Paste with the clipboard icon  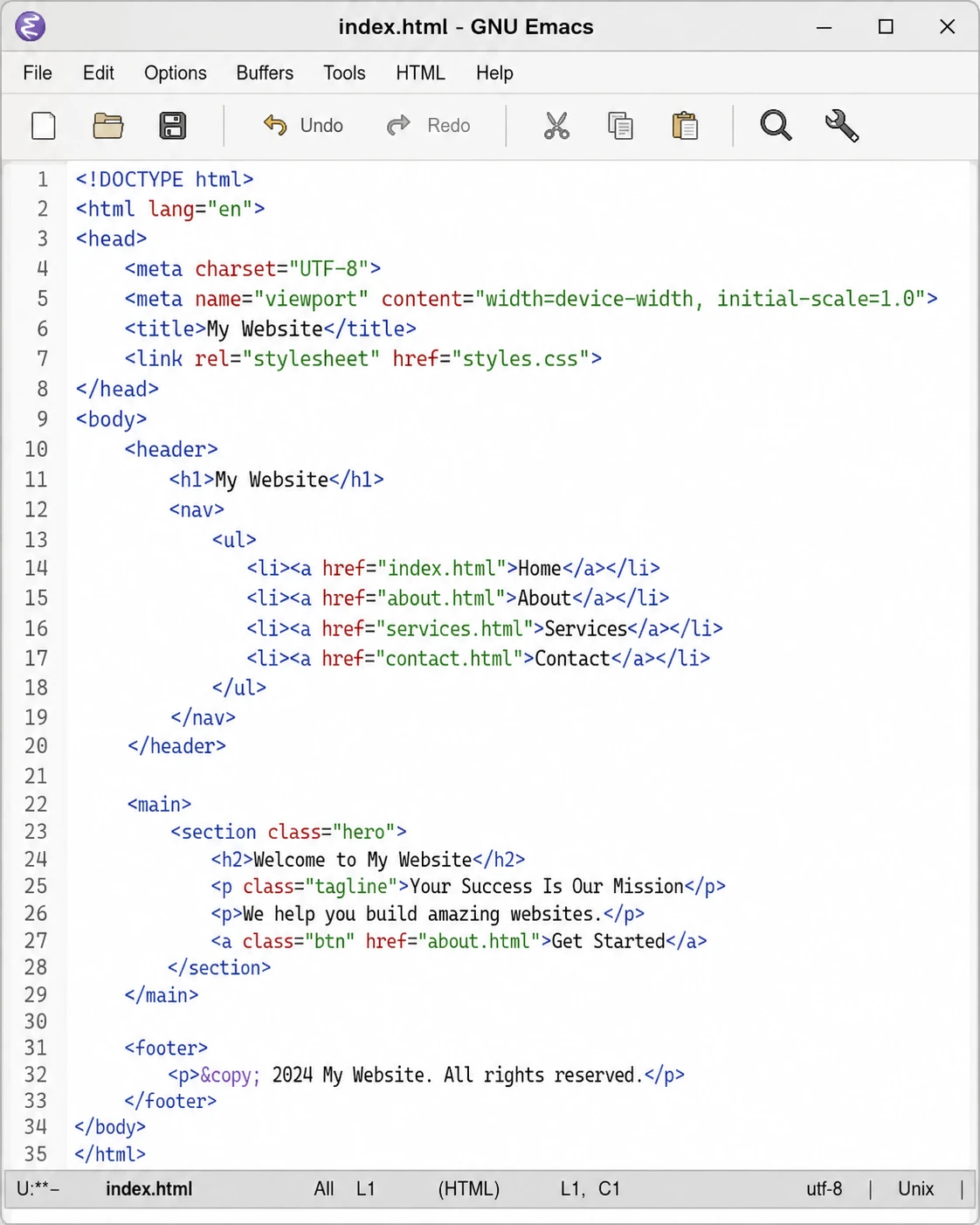tap(685, 126)
